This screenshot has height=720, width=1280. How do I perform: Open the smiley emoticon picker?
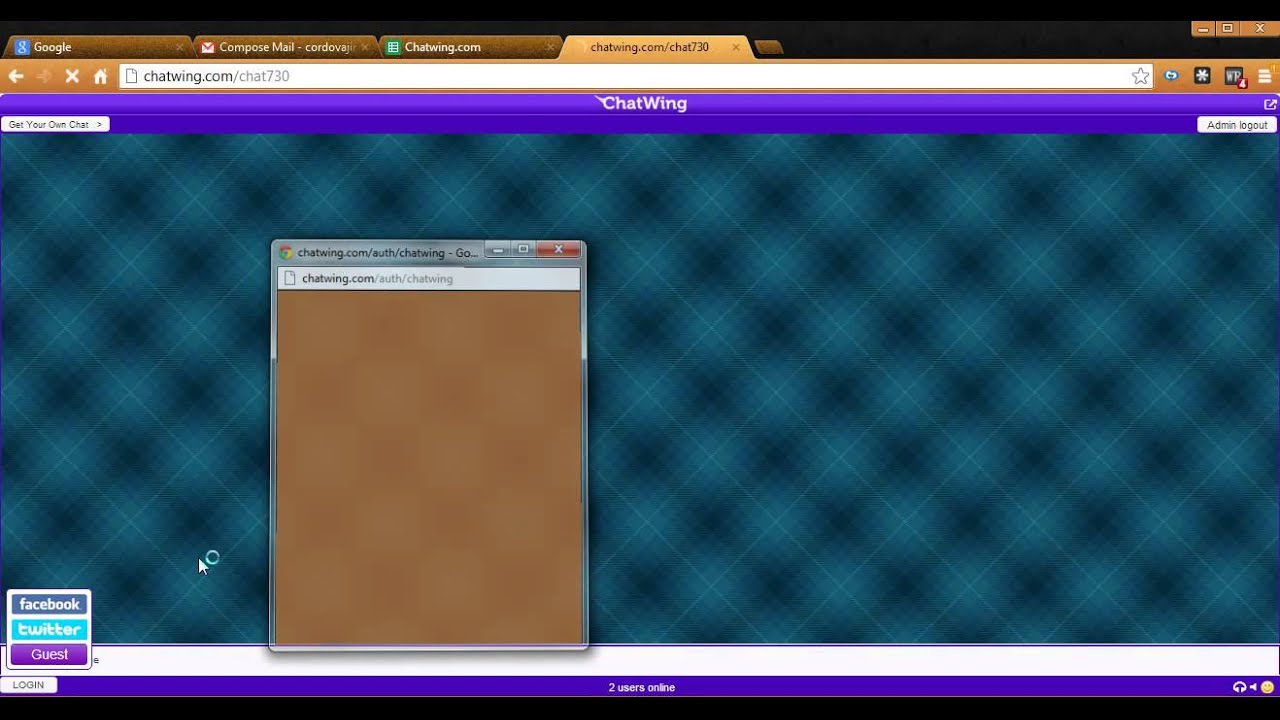click(x=1267, y=687)
